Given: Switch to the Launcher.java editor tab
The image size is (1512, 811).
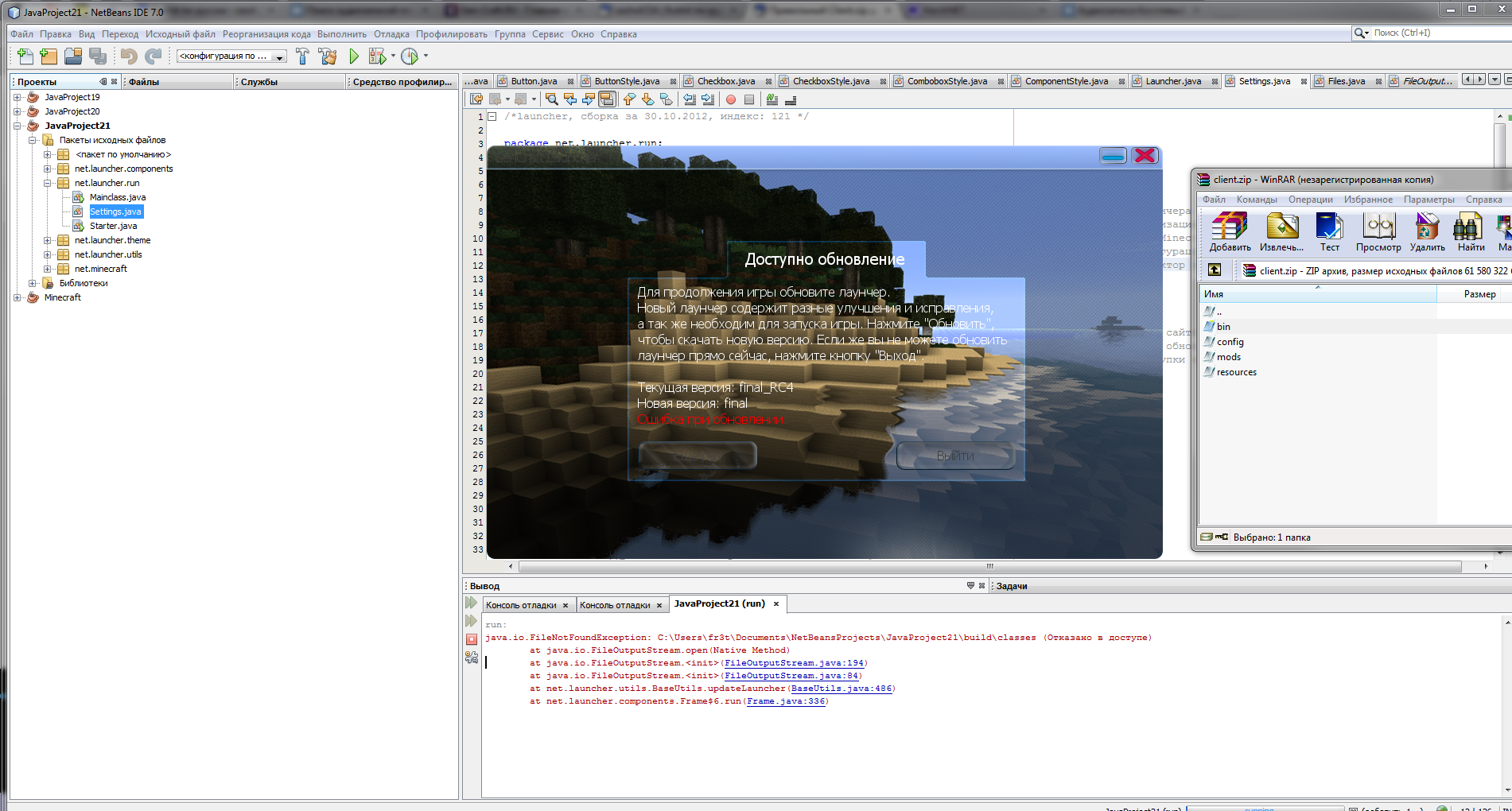Looking at the screenshot, I should tap(1173, 81).
